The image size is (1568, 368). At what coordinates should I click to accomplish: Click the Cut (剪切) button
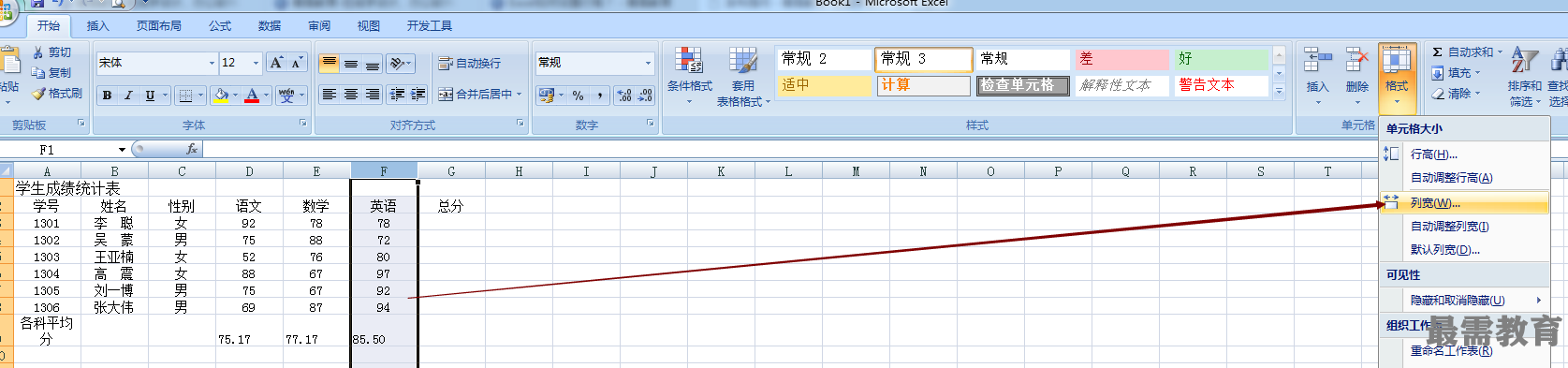click(51, 52)
